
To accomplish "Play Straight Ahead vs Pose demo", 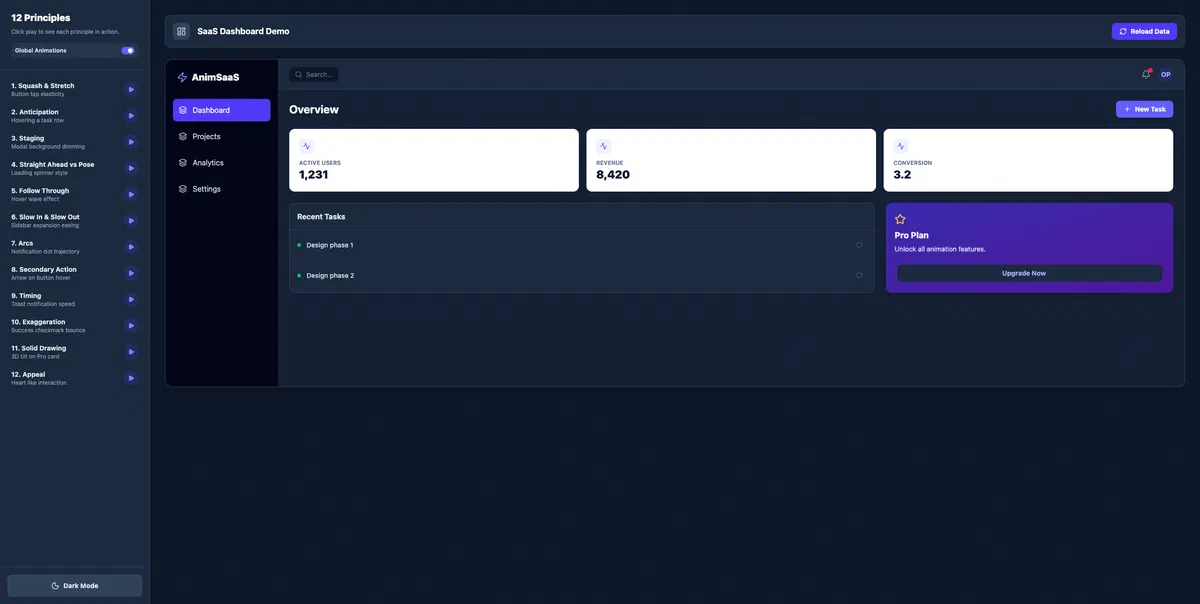I will pos(131,168).
